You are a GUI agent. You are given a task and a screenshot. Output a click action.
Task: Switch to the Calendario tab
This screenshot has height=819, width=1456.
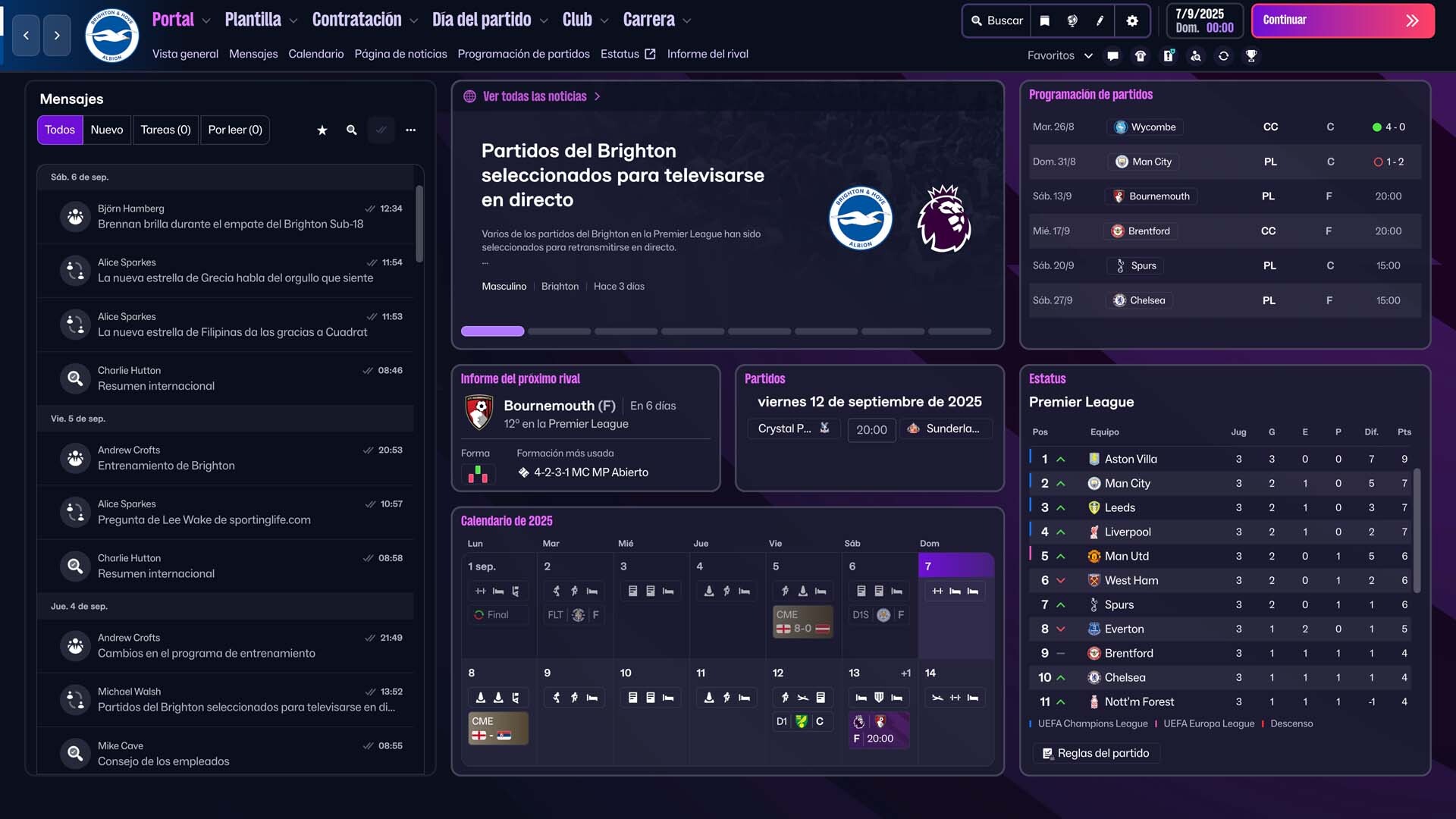pyautogui.click(x=315, y=54)
